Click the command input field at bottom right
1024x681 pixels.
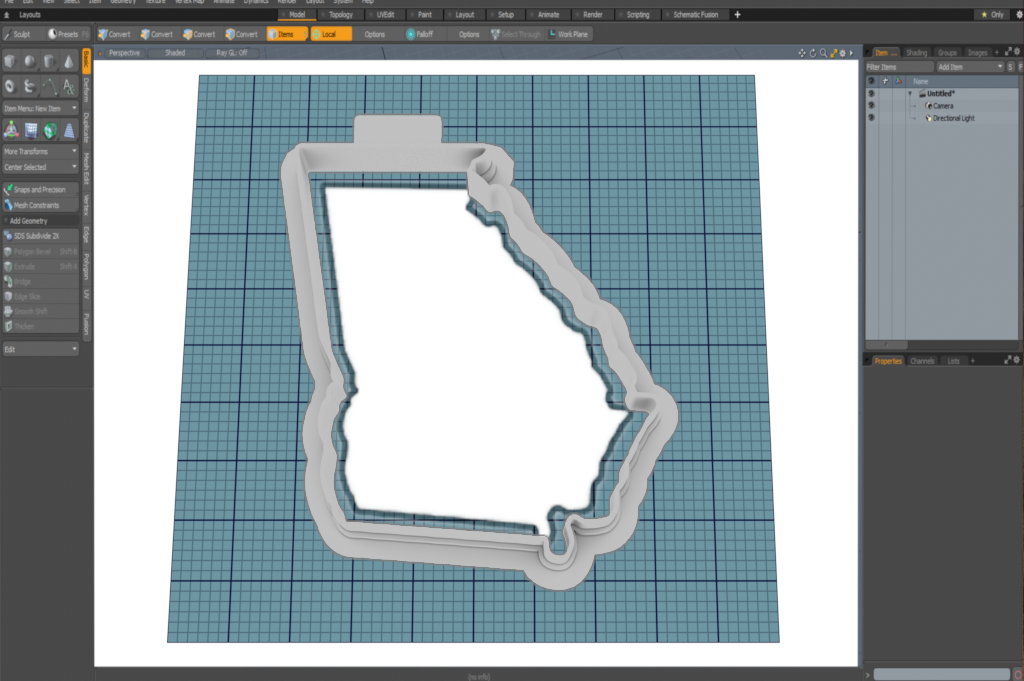pyautogui.click(x=941, y=674)
